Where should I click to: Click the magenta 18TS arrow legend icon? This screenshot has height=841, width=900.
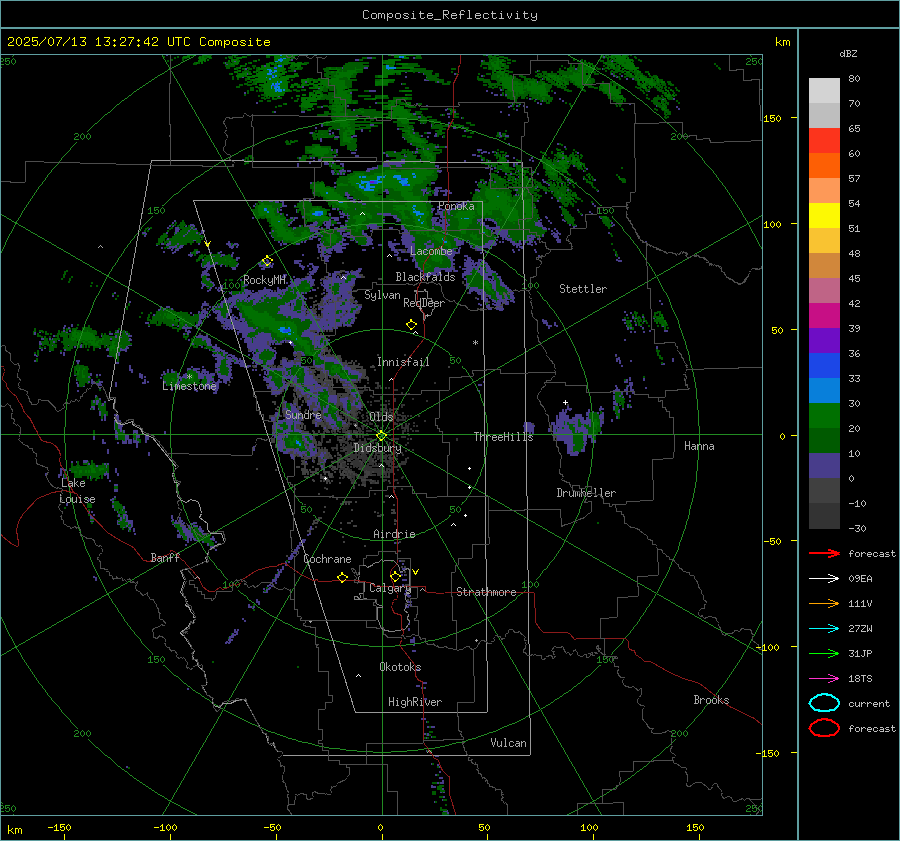pos(824,679)
